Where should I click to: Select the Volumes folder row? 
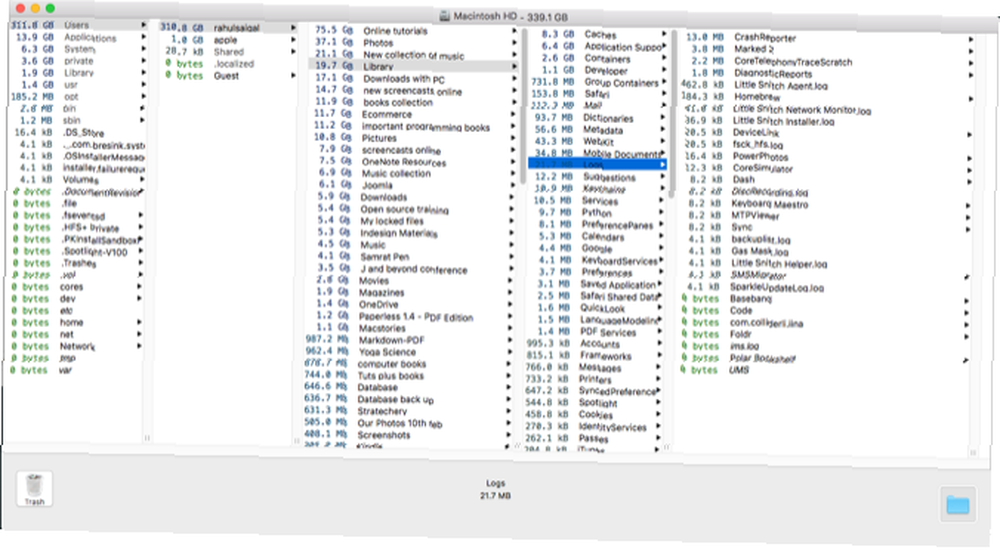point(78,180)
